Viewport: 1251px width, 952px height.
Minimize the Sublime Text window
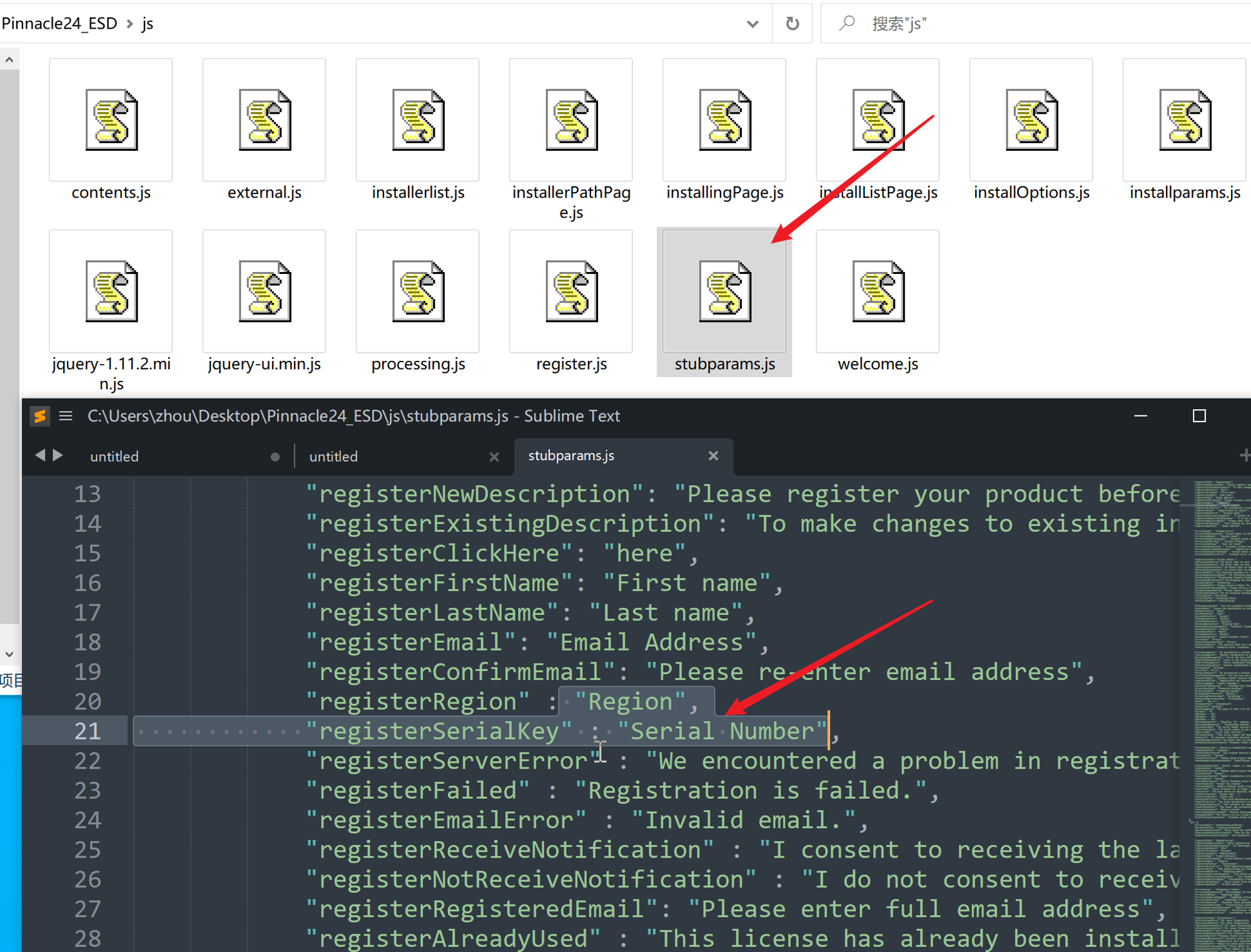point(1141,416)
